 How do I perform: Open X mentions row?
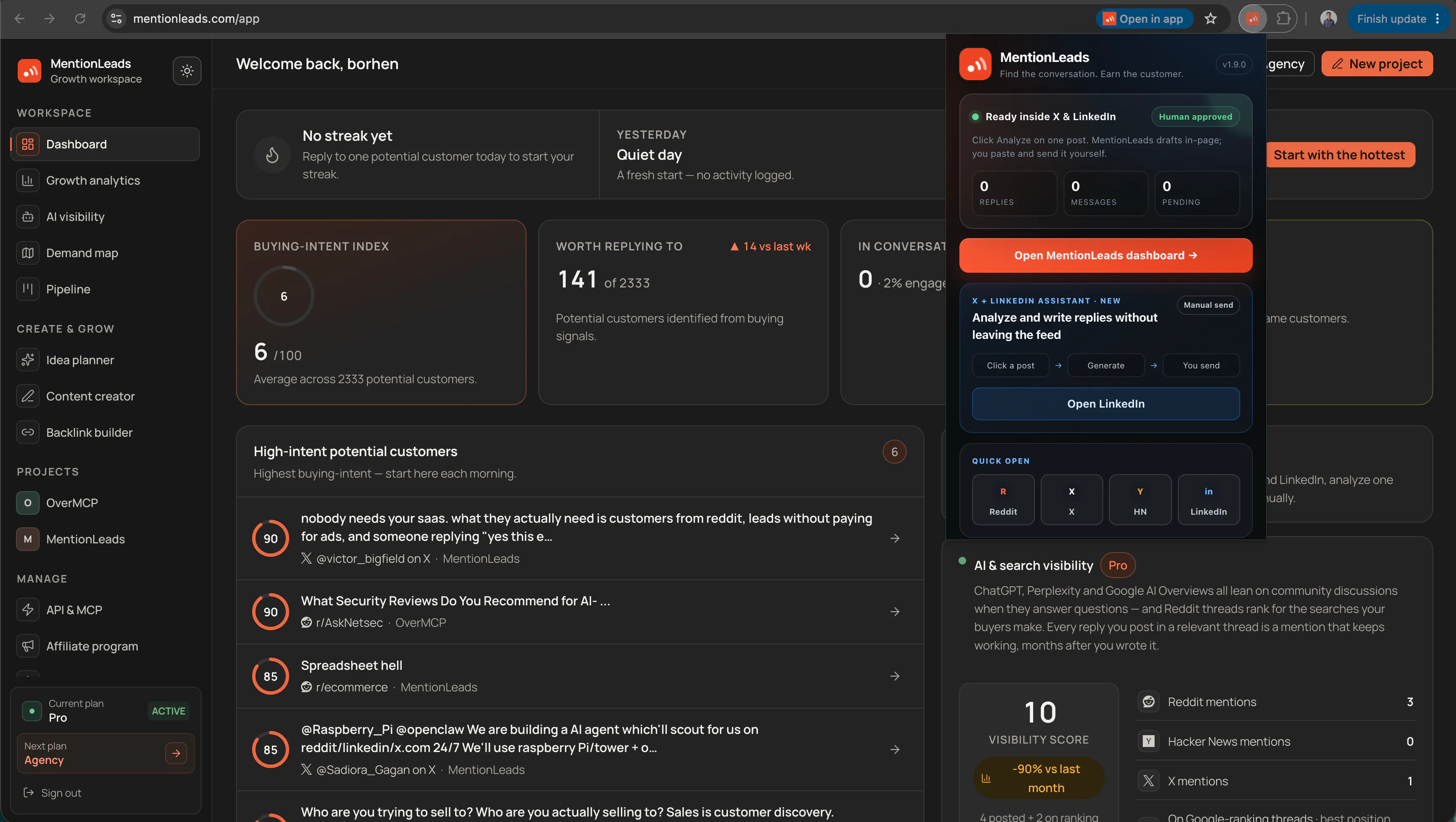click(x=1276, y=781)
